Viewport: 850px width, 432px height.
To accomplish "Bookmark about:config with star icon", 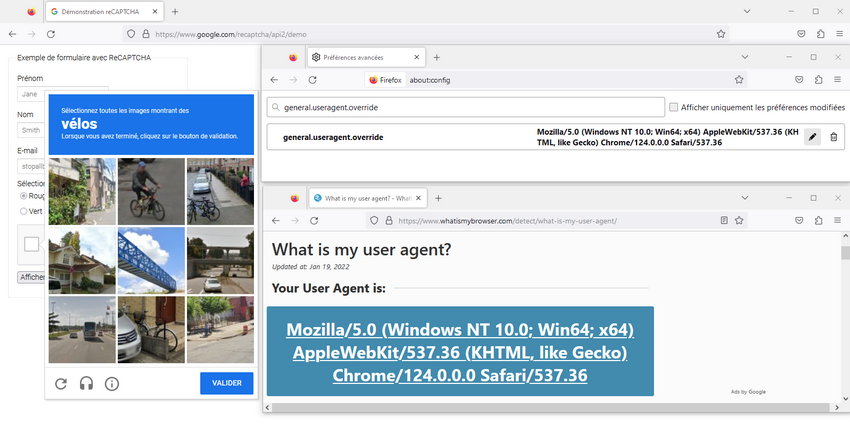I will [739, 80].
